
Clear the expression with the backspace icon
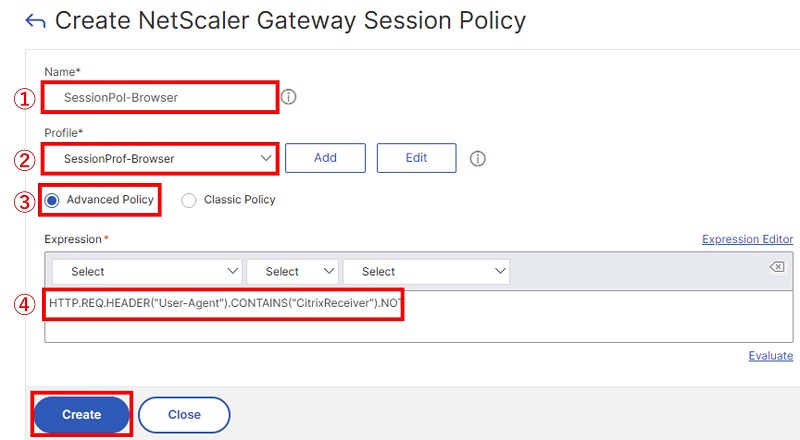pos(777,266)
